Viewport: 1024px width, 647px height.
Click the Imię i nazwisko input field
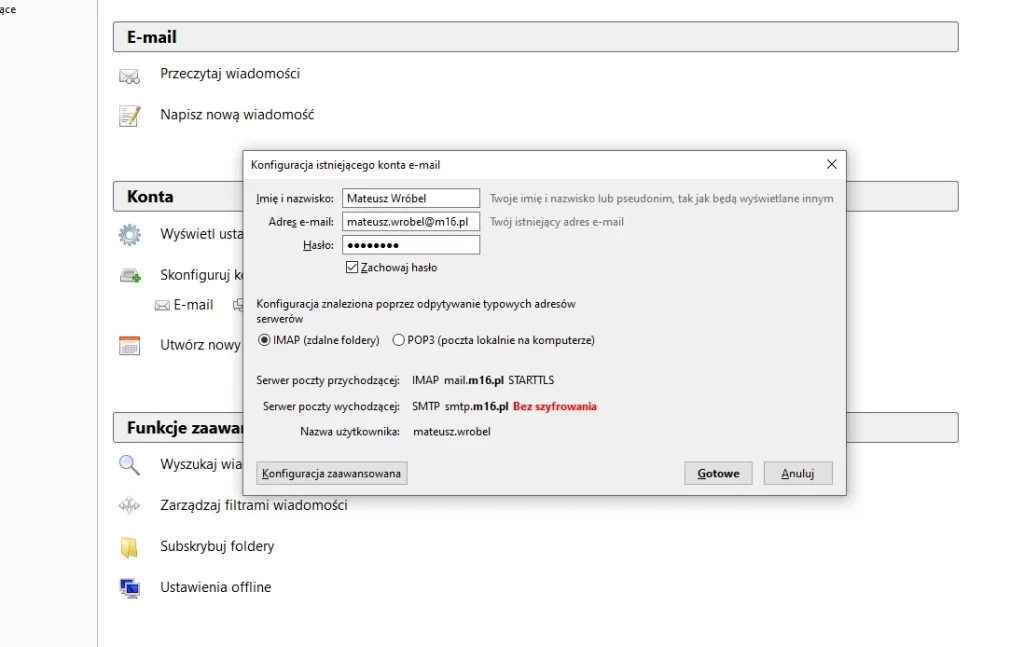pos(411,199)
